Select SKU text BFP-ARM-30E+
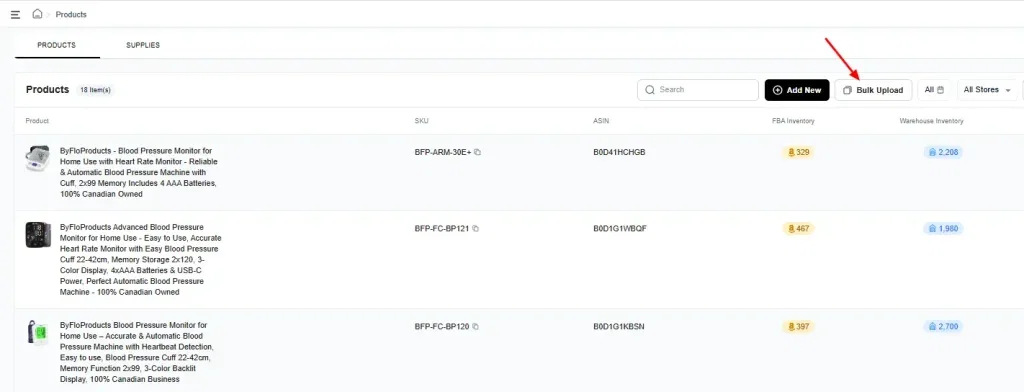 click(x=443, y=152)
